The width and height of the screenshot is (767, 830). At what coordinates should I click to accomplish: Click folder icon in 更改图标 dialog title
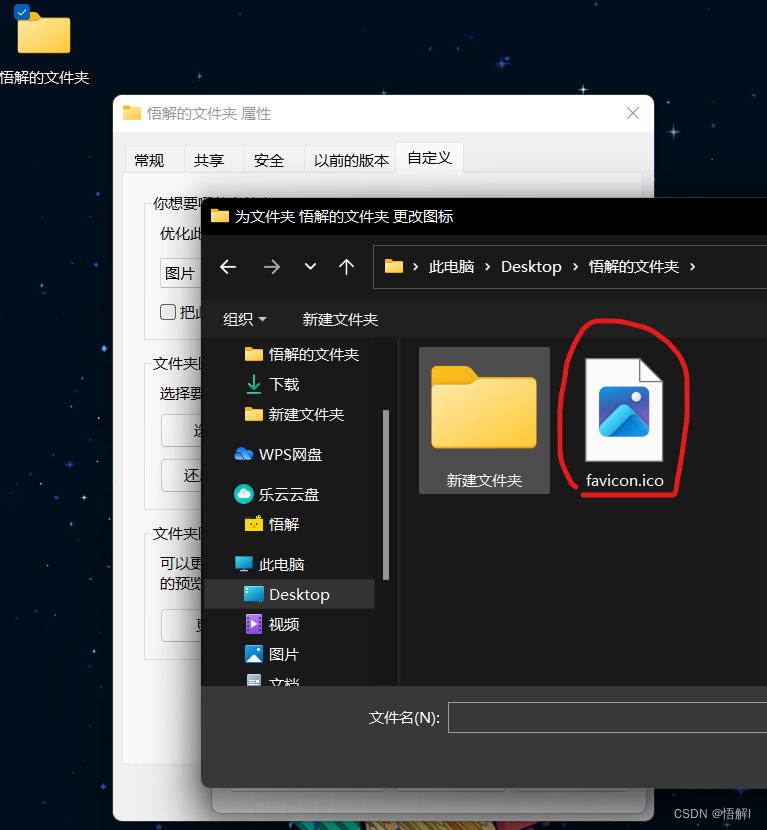220,216
